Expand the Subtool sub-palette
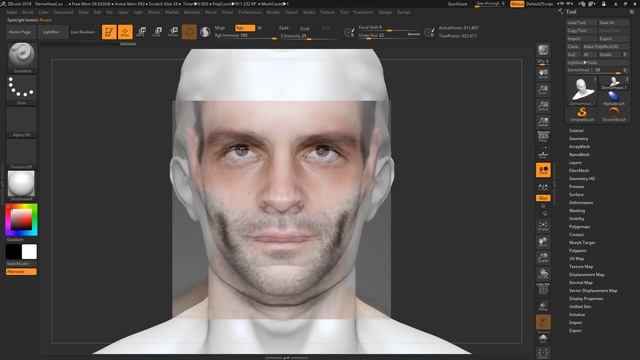The height and width of the screenshot is (360, 640). point(576,131)
